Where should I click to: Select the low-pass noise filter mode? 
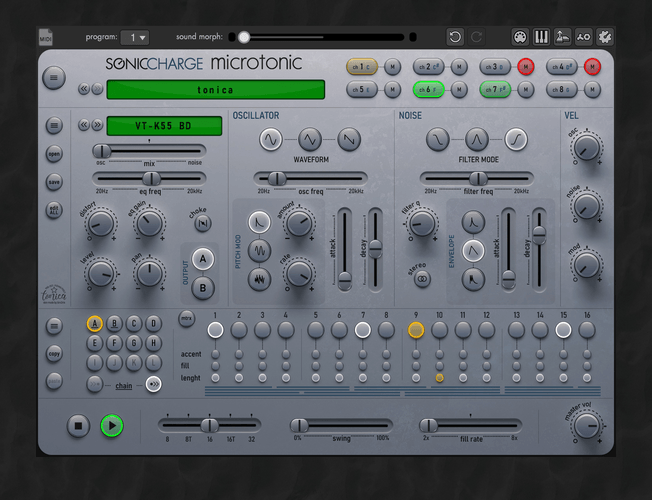click(437, 139)
